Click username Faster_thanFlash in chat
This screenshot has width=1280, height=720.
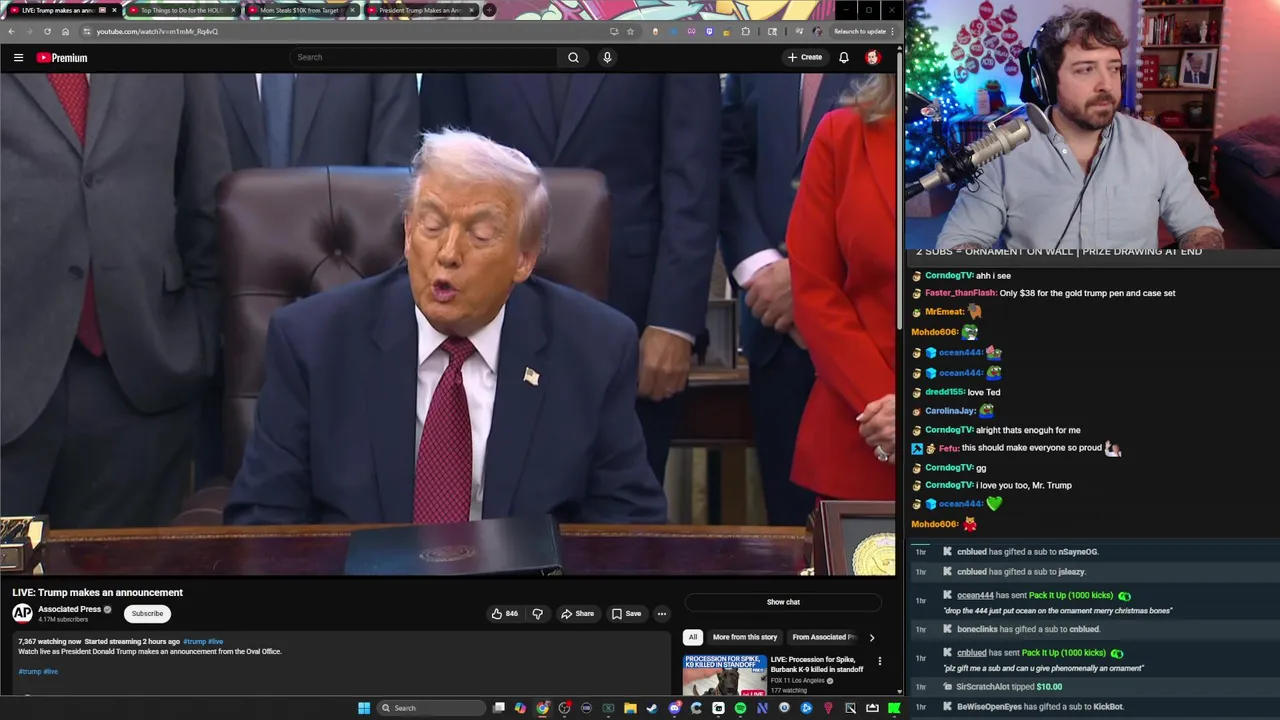tap(960, 293)
